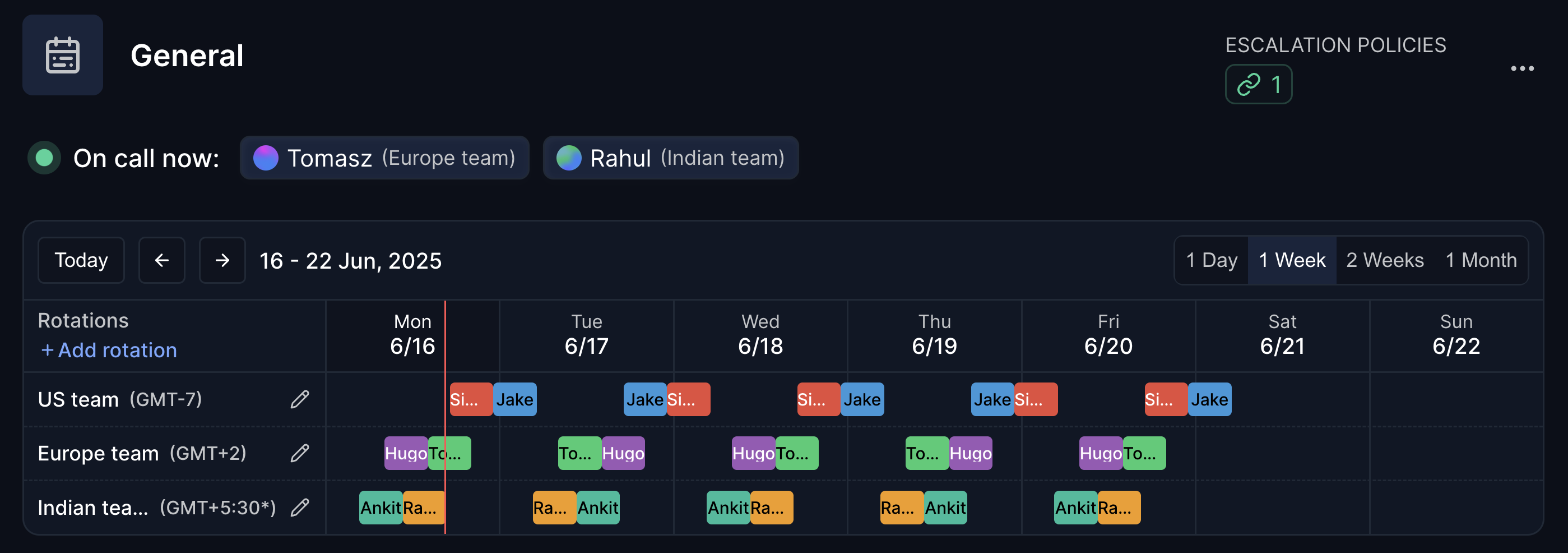Open the three-dot more options menu
1568x553 pixels.
tap(1521, 69)
